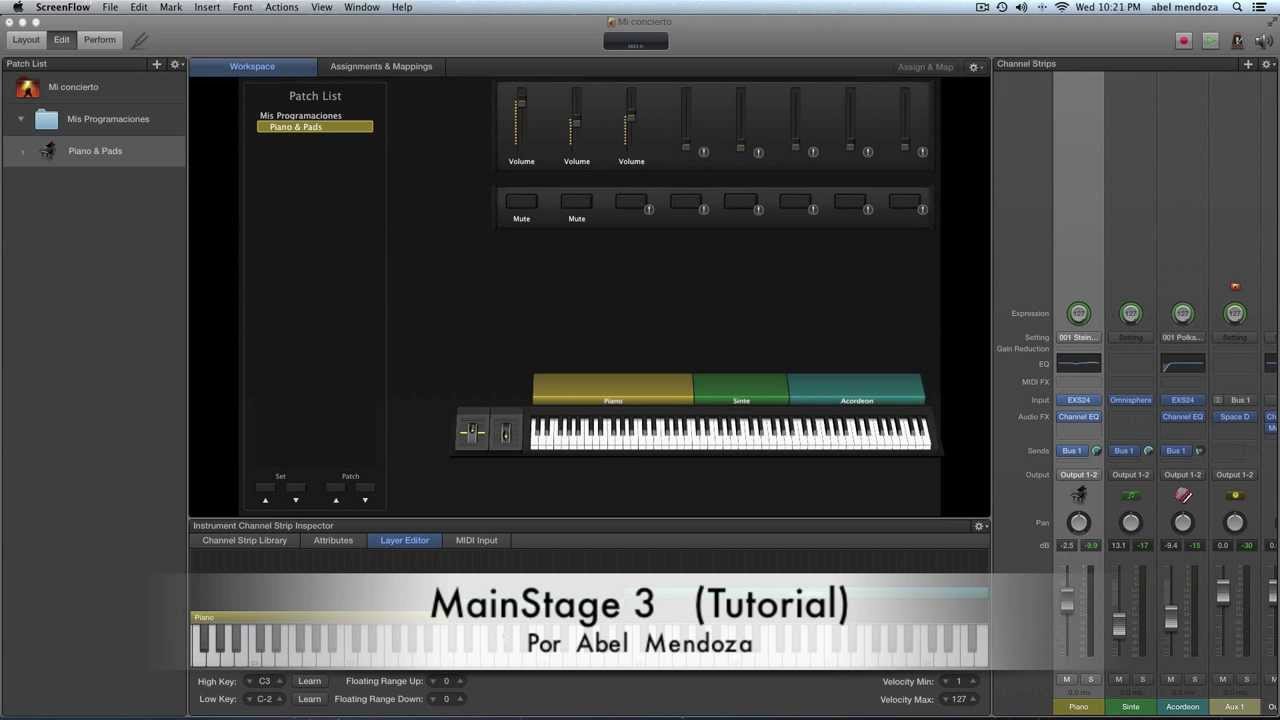Image resolution: width=1280 pixels, height=720 pixels.
Task: Switch to the MIDI Input tab
Action: click(x=477, y=541)
